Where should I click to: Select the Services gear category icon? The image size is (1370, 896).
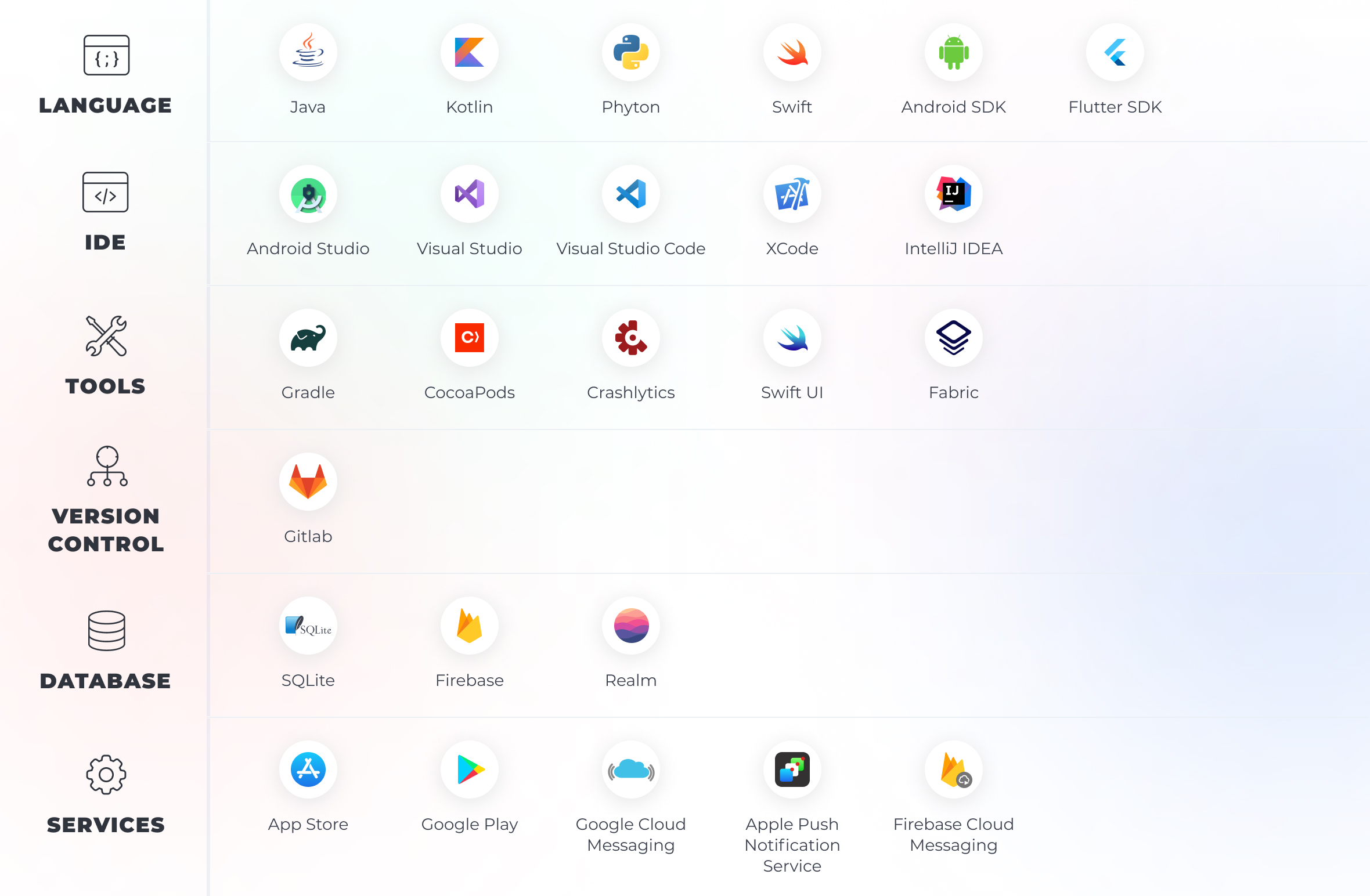(106, 775)
